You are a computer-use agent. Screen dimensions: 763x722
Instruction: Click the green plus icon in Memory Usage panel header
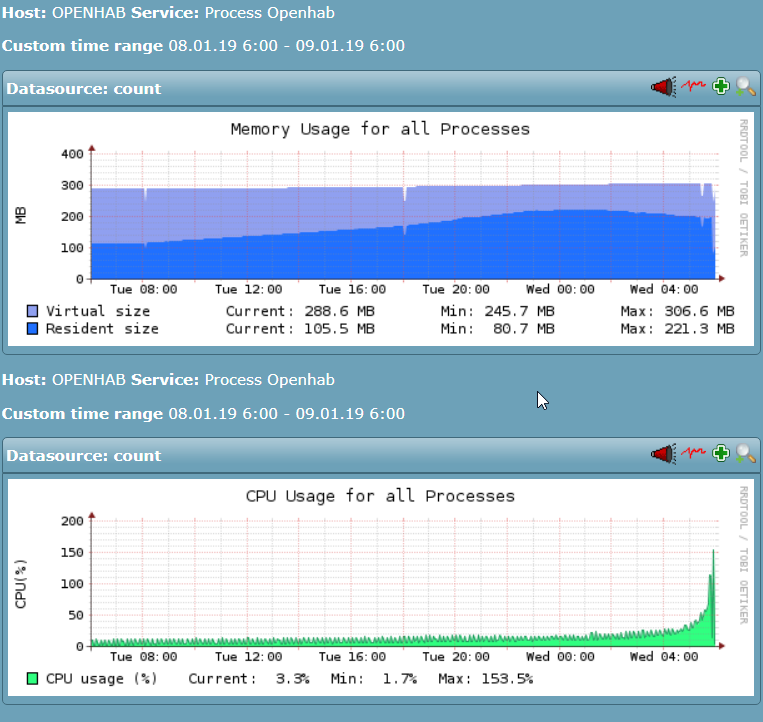[721, 87]
